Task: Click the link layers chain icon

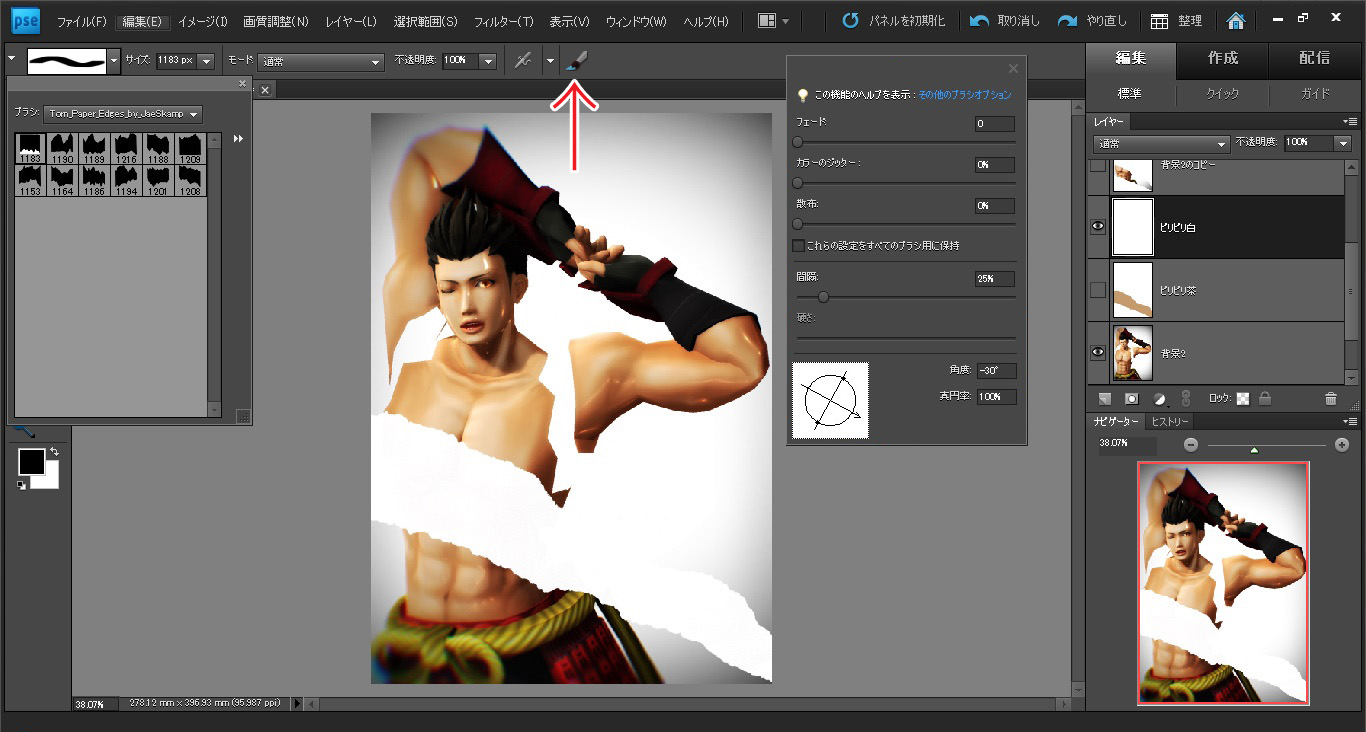Action: pos(1186,398)
